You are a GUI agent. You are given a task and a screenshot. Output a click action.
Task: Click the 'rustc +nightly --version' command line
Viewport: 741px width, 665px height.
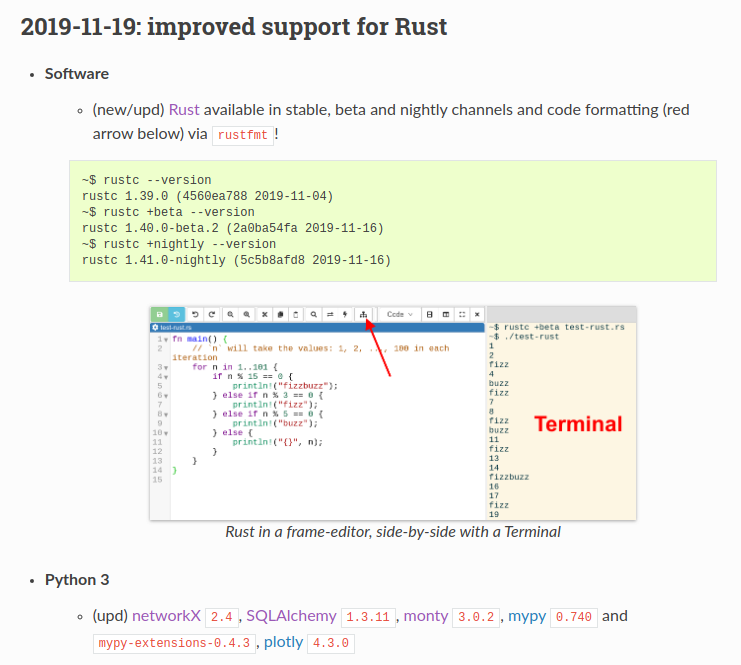[x=179, y=244]
